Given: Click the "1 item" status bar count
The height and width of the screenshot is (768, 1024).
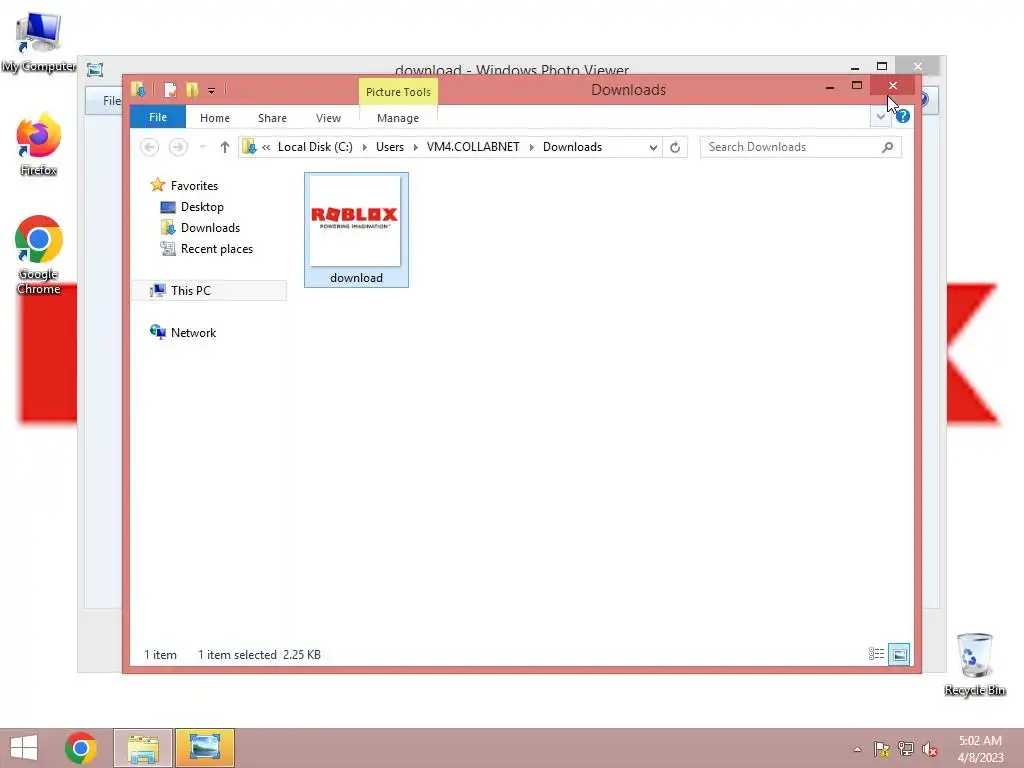Looking at the screenshot, I should pyautogui.click(x=160, y=654).
